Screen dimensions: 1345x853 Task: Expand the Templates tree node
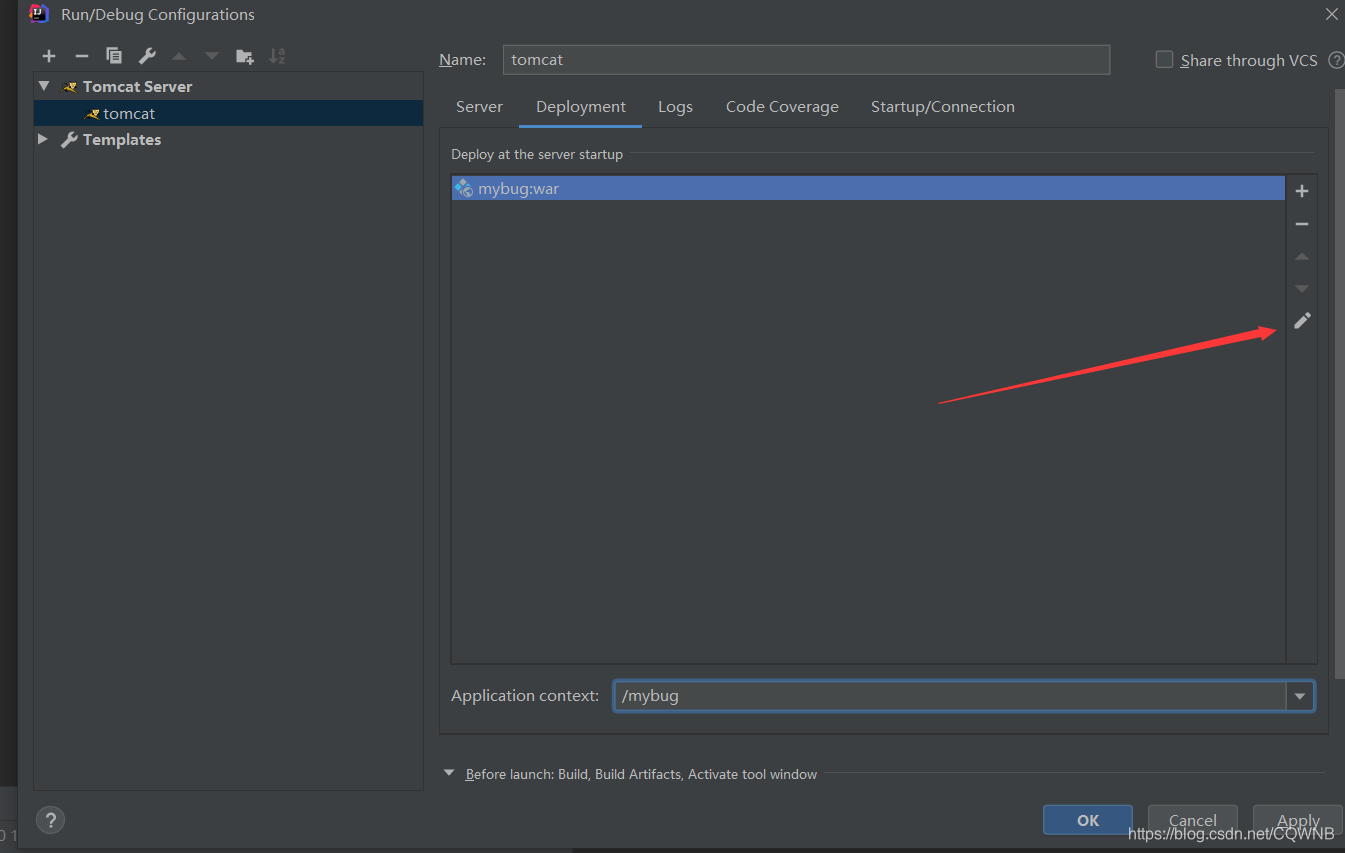[43, 139]
